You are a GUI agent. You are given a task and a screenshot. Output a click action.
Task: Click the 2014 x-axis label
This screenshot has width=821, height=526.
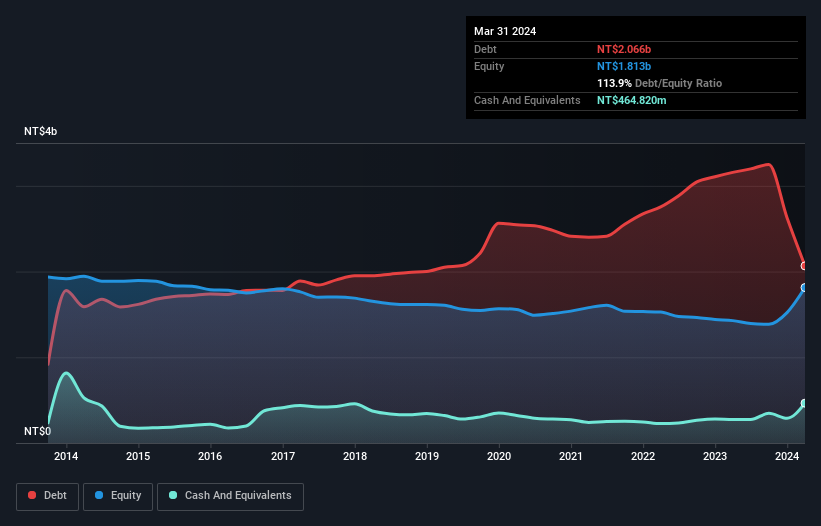point(66,456)
